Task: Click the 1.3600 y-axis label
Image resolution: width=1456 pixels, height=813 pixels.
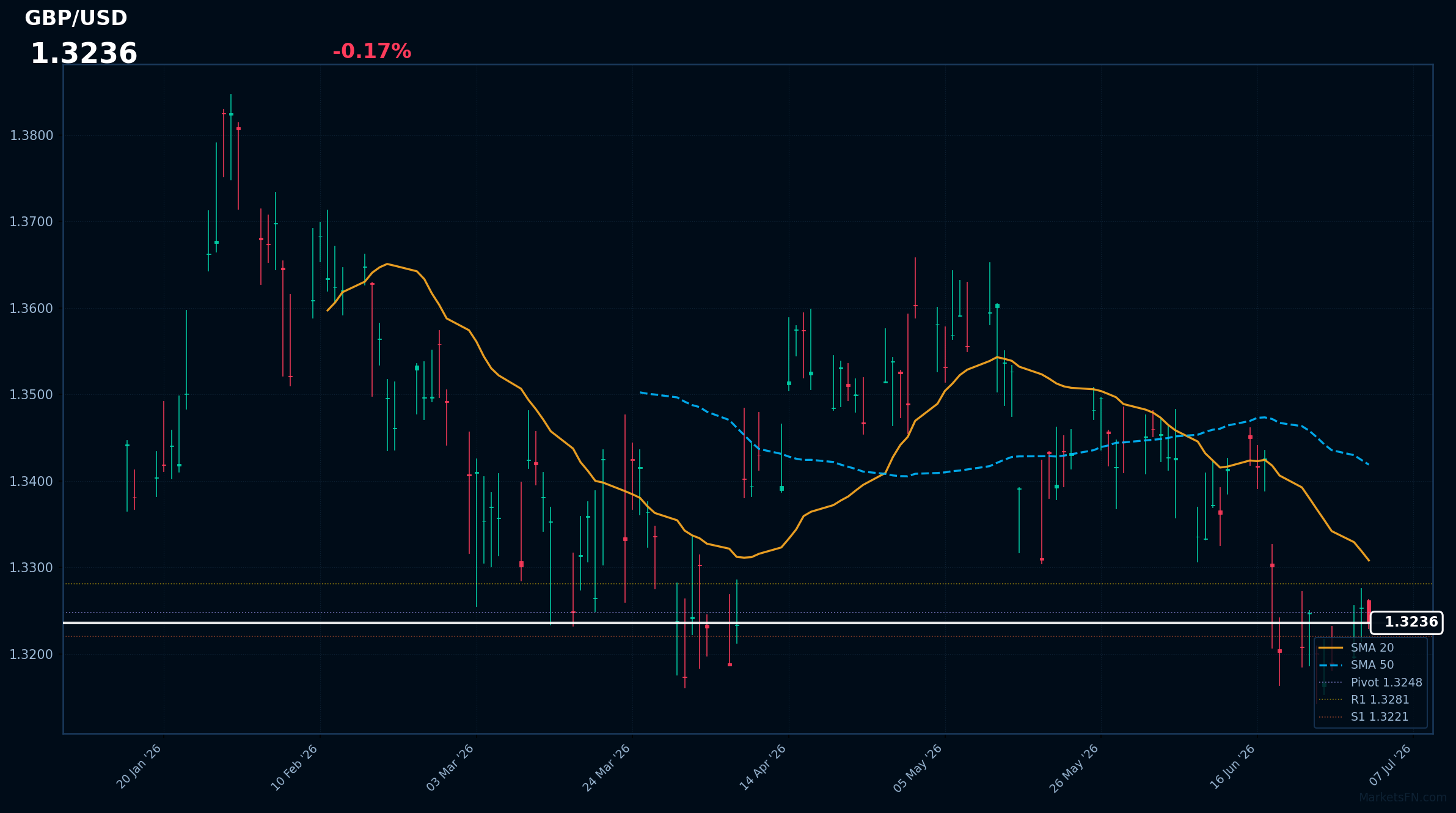Action: point(32,309)
